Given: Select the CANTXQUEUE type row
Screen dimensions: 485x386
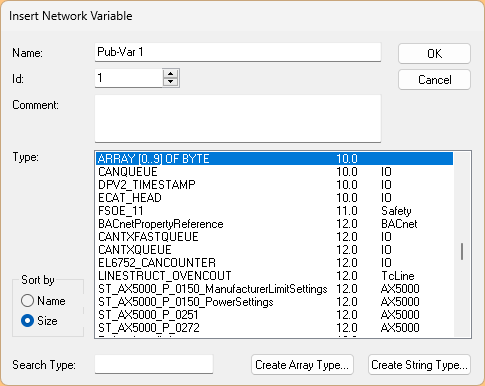Looking at the screenshot, I should tap(274, 250).
